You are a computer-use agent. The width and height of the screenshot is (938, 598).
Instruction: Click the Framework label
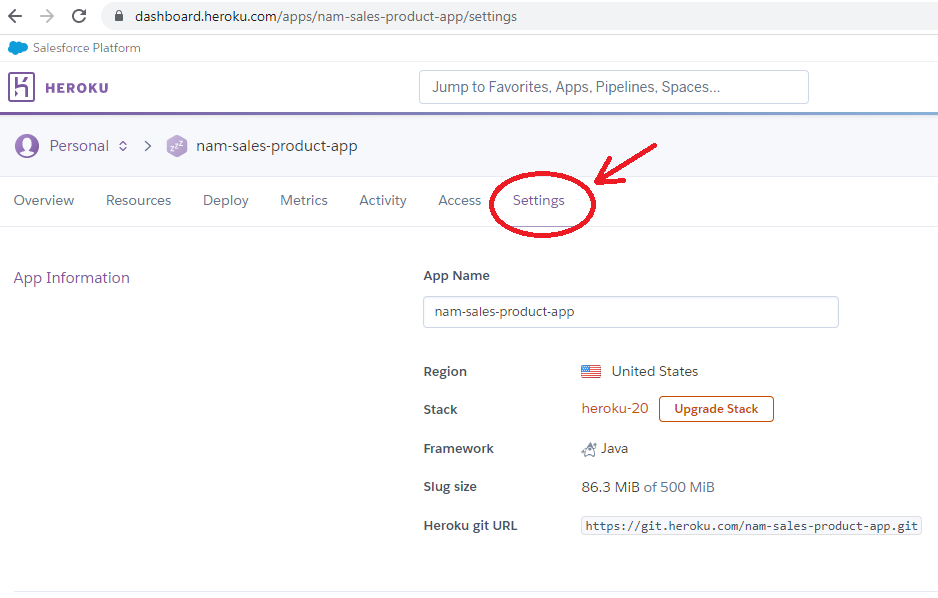[x=459, y=448]
